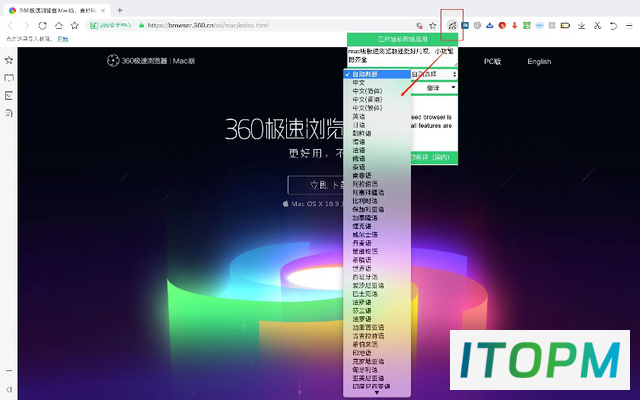
Task: Select 中文(香港) in the language list
Action: pyautogui.click(x=377, y=99)
